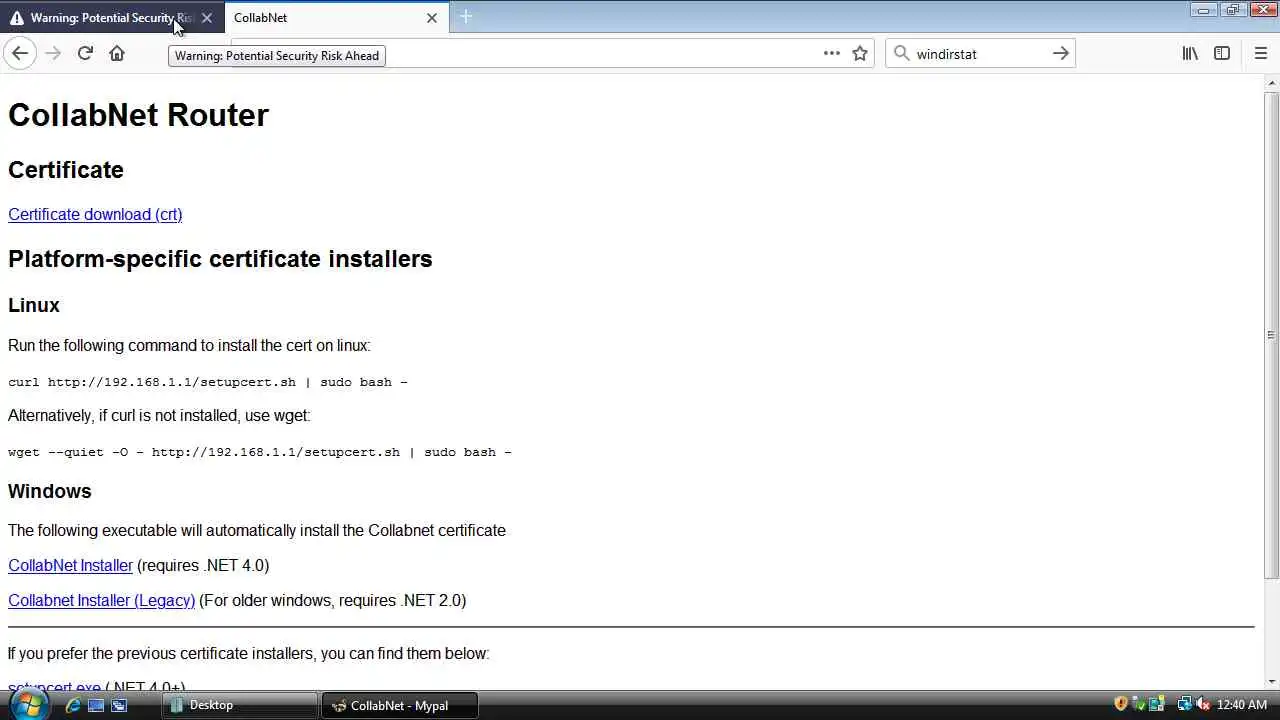
Task: Click the Show Desktop quick launch icon
Action: [x=96, y=705]
